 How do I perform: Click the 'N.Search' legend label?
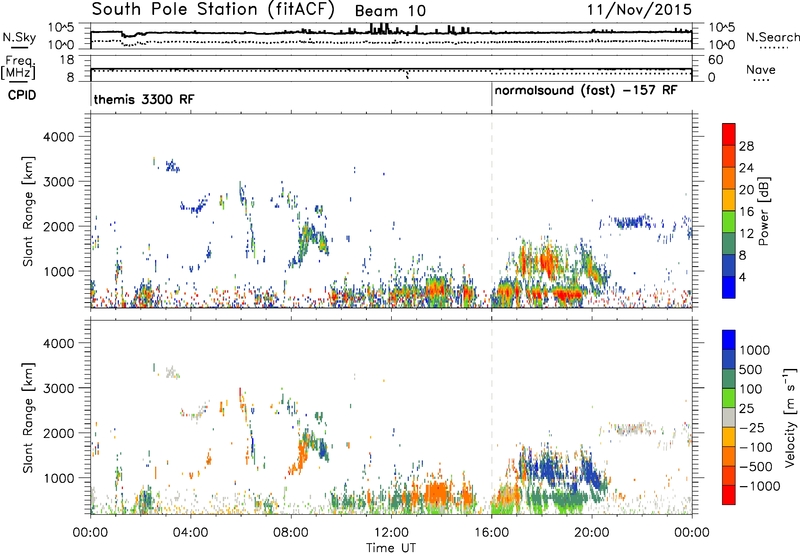pyautogui.click(x=772, y=37)
